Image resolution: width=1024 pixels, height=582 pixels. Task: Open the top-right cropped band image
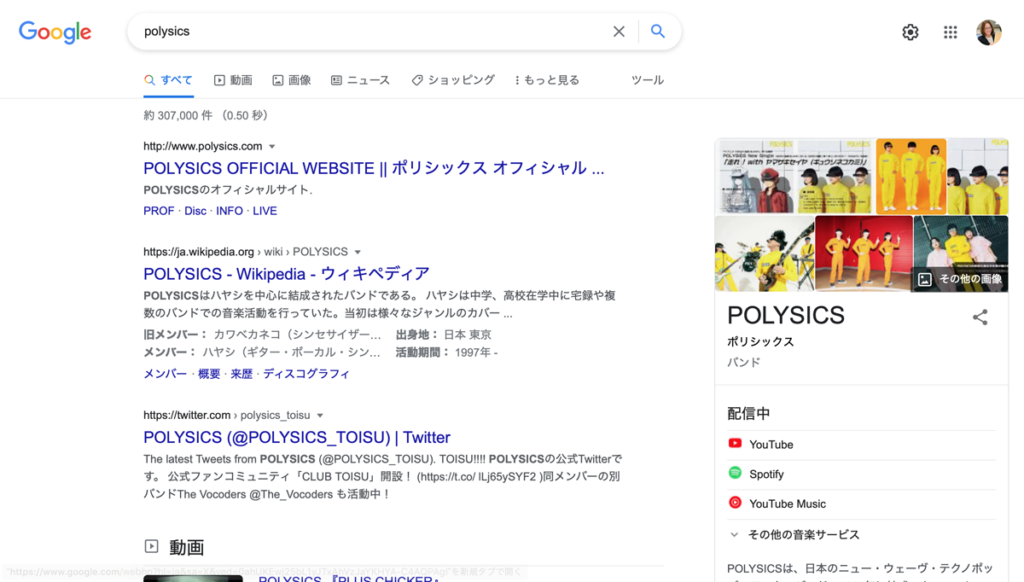coord(978,176)
